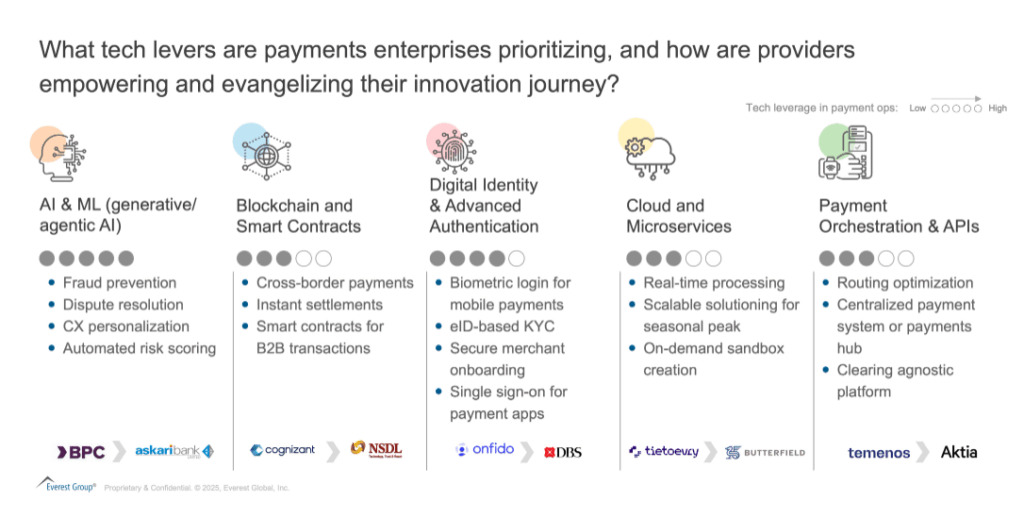Click the BPC logo
1024x517 pixels.
[x=81, y=452]
